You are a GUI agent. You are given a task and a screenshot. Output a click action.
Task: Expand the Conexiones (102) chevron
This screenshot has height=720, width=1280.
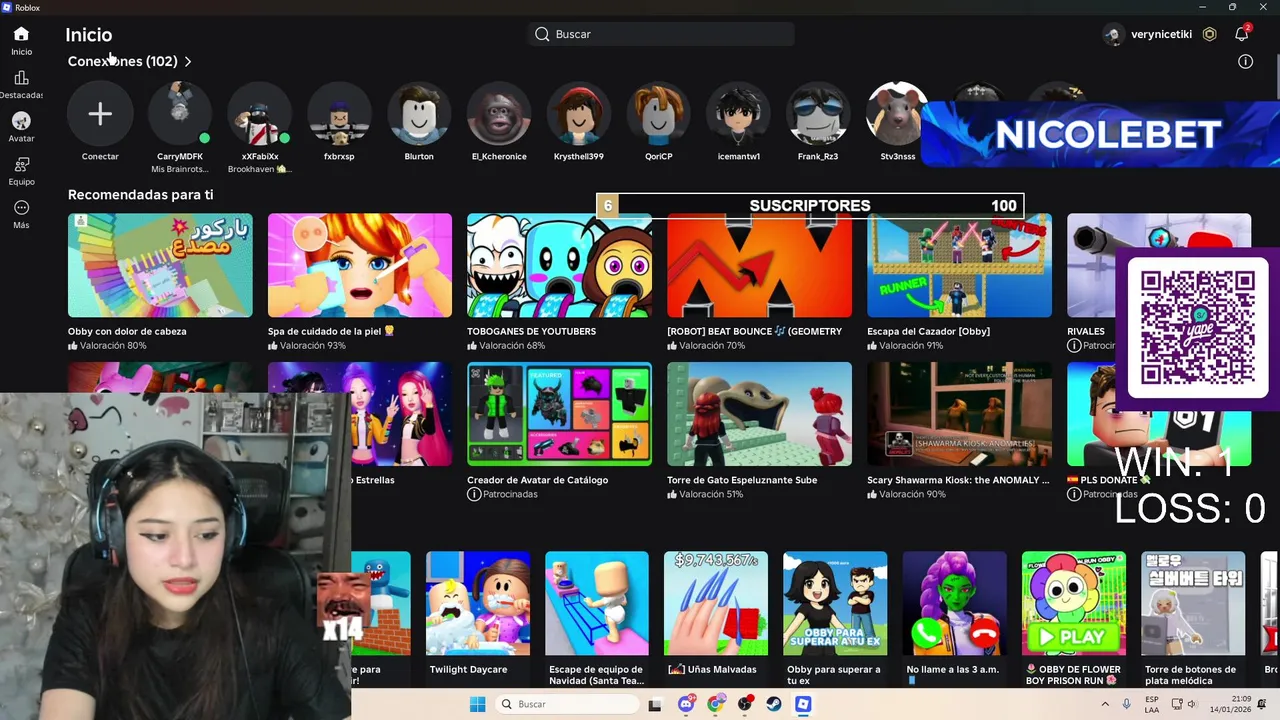tap(188, 61)
